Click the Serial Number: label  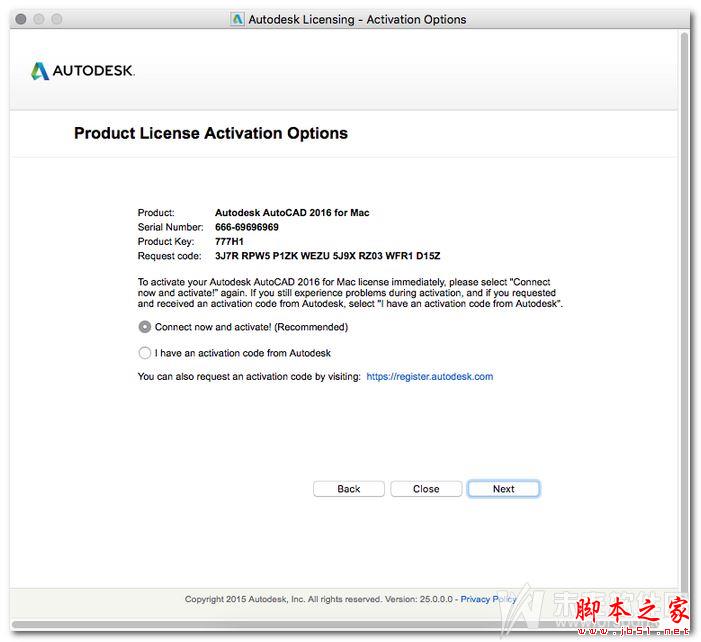(170, 227)
